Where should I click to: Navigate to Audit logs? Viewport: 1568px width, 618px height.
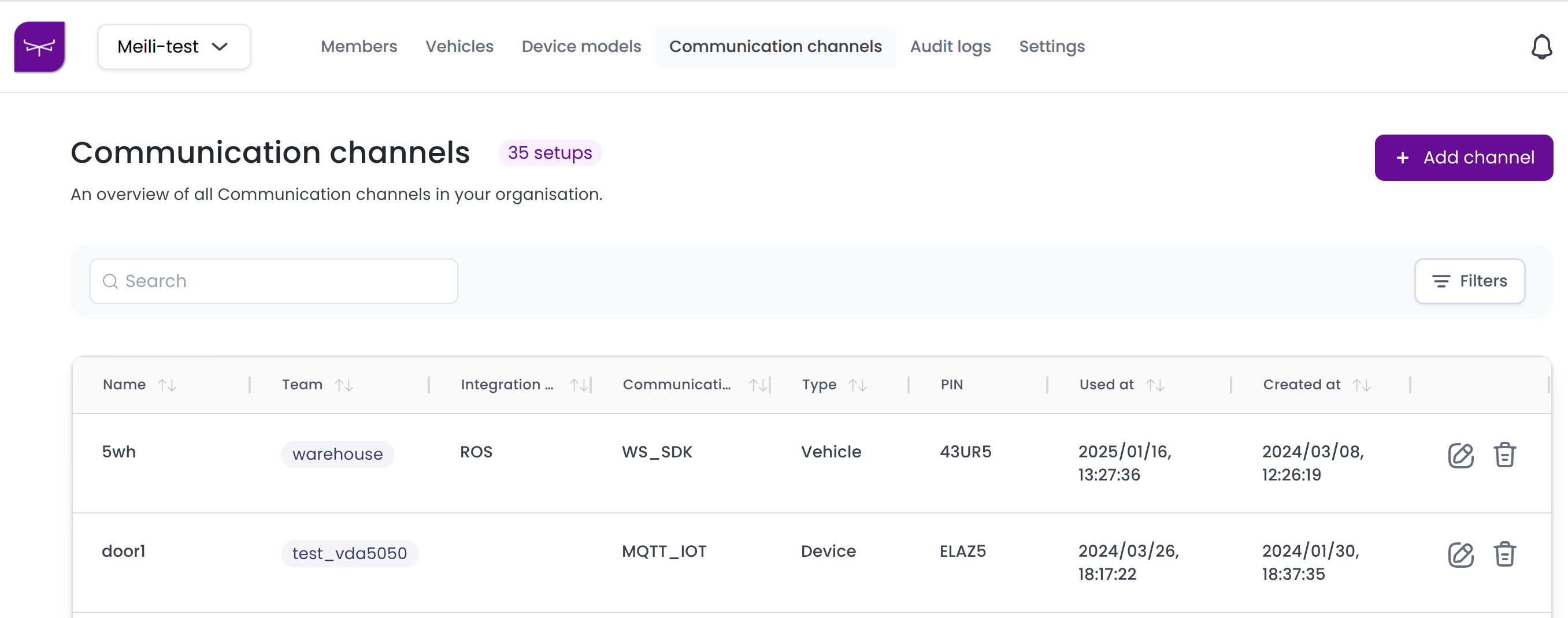[950, 46]
